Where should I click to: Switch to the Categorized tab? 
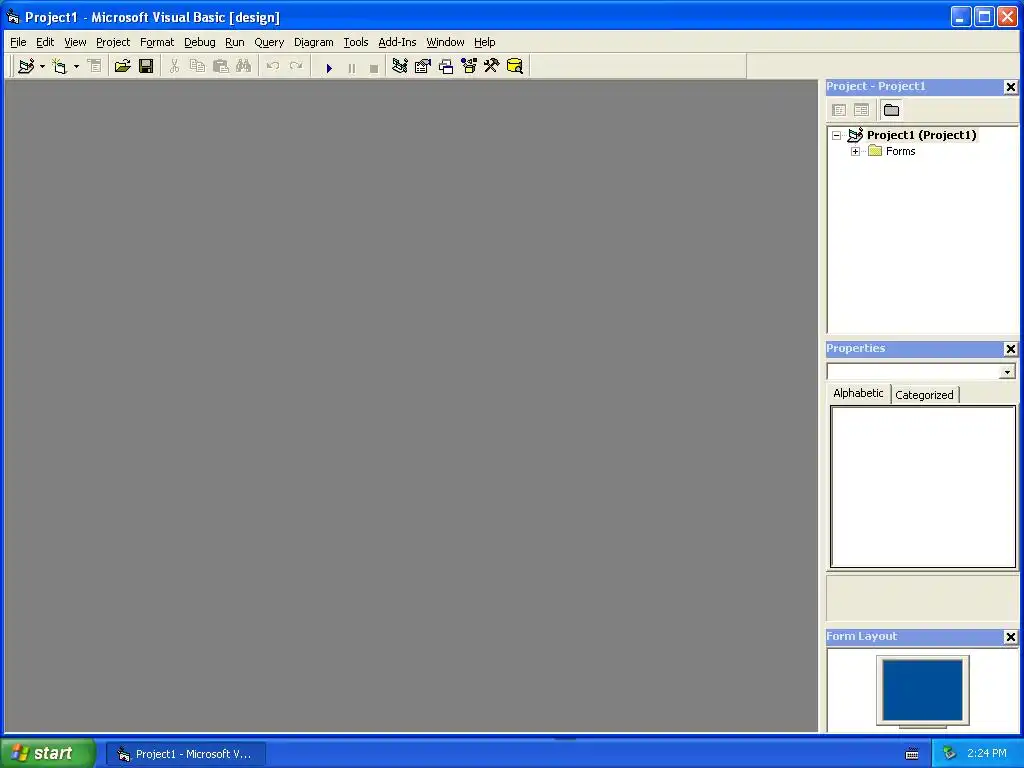pos(924,395)
